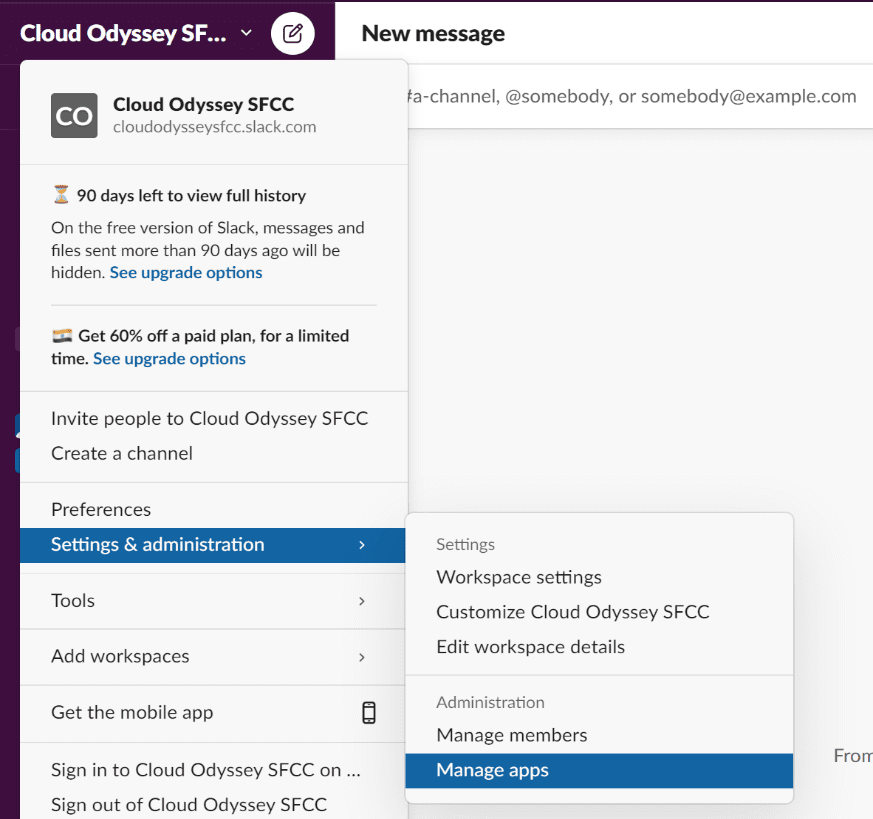
Task: Open Manage members option
Action: pyautogui.click(x=511, y=735)
